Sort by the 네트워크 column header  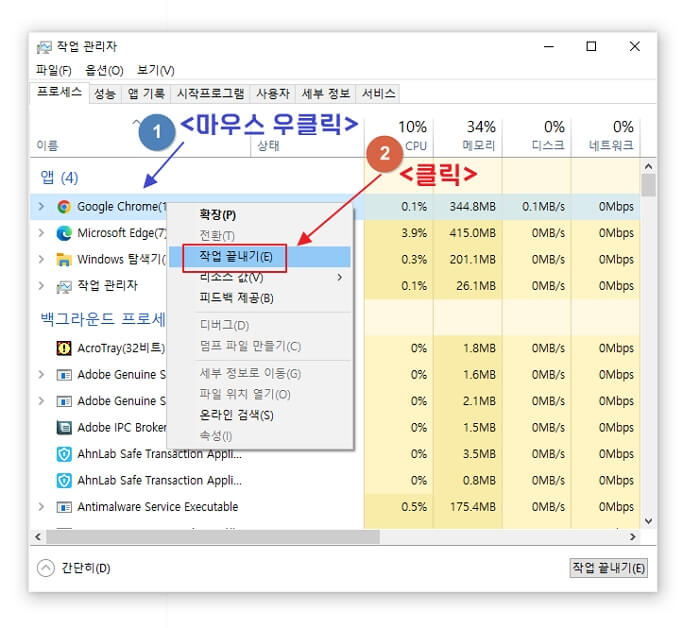point(606,136)
